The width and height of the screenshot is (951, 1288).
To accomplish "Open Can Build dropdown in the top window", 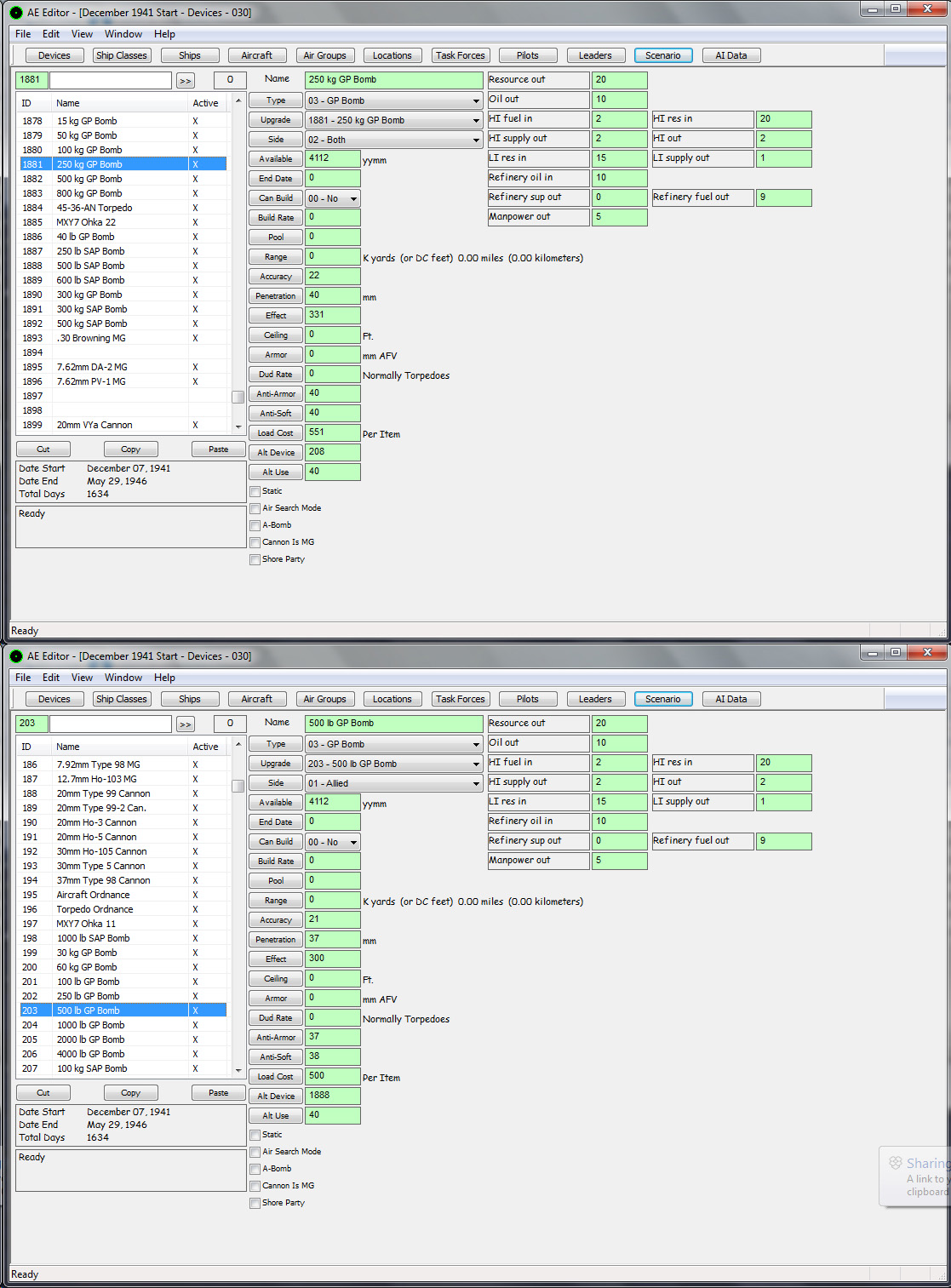I will coord(333,198).
